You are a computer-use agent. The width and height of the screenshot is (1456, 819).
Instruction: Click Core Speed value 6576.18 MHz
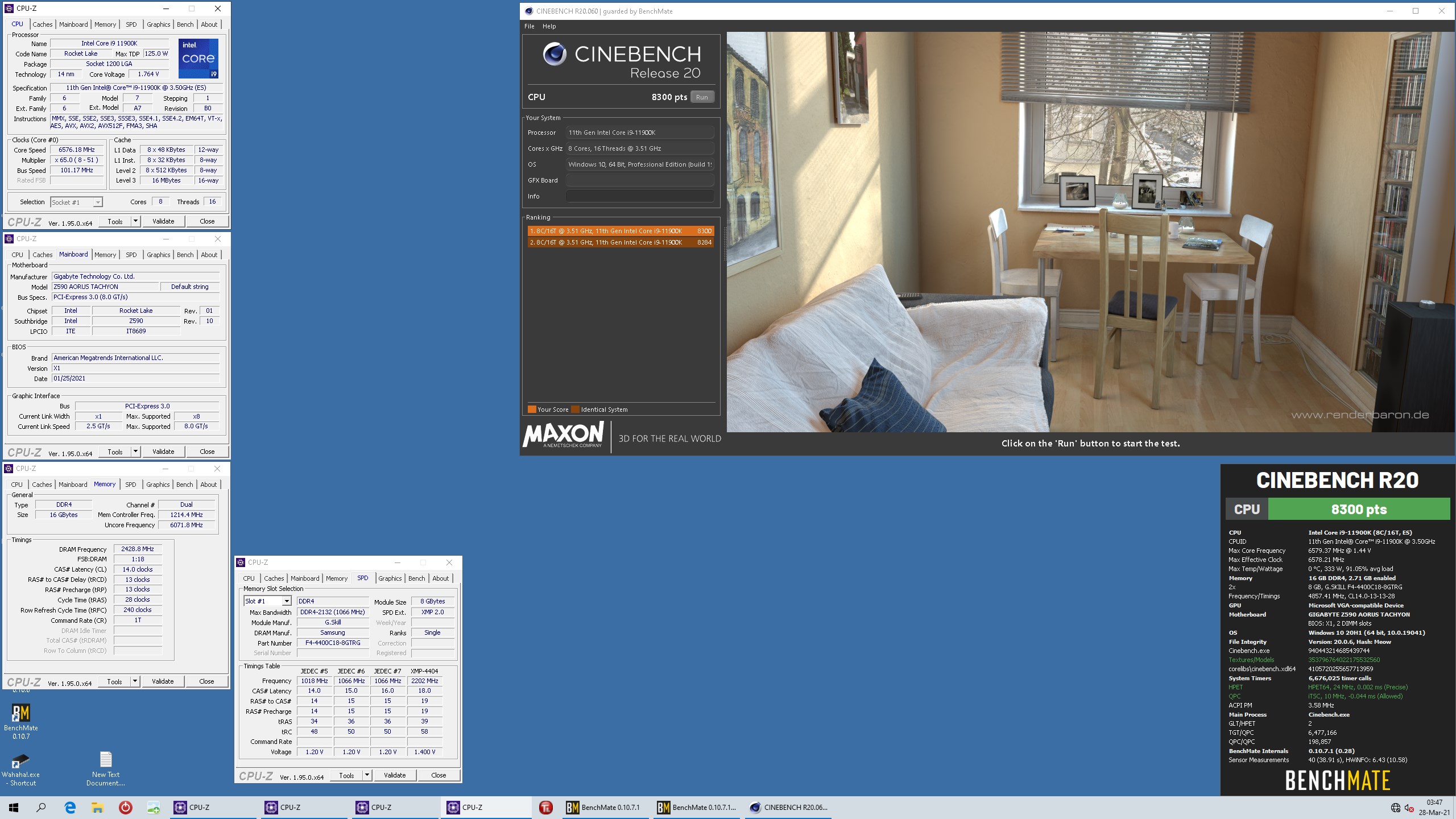tap(77, 150)
